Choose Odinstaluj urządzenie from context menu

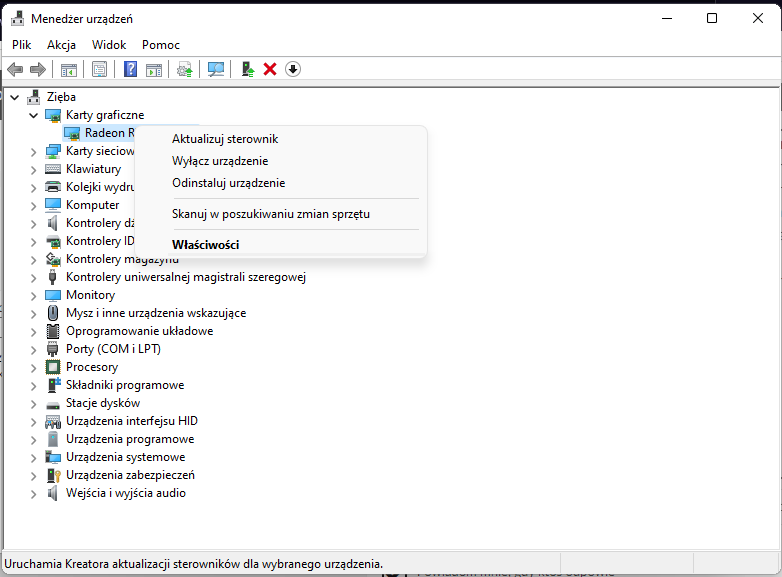(280, 183)
